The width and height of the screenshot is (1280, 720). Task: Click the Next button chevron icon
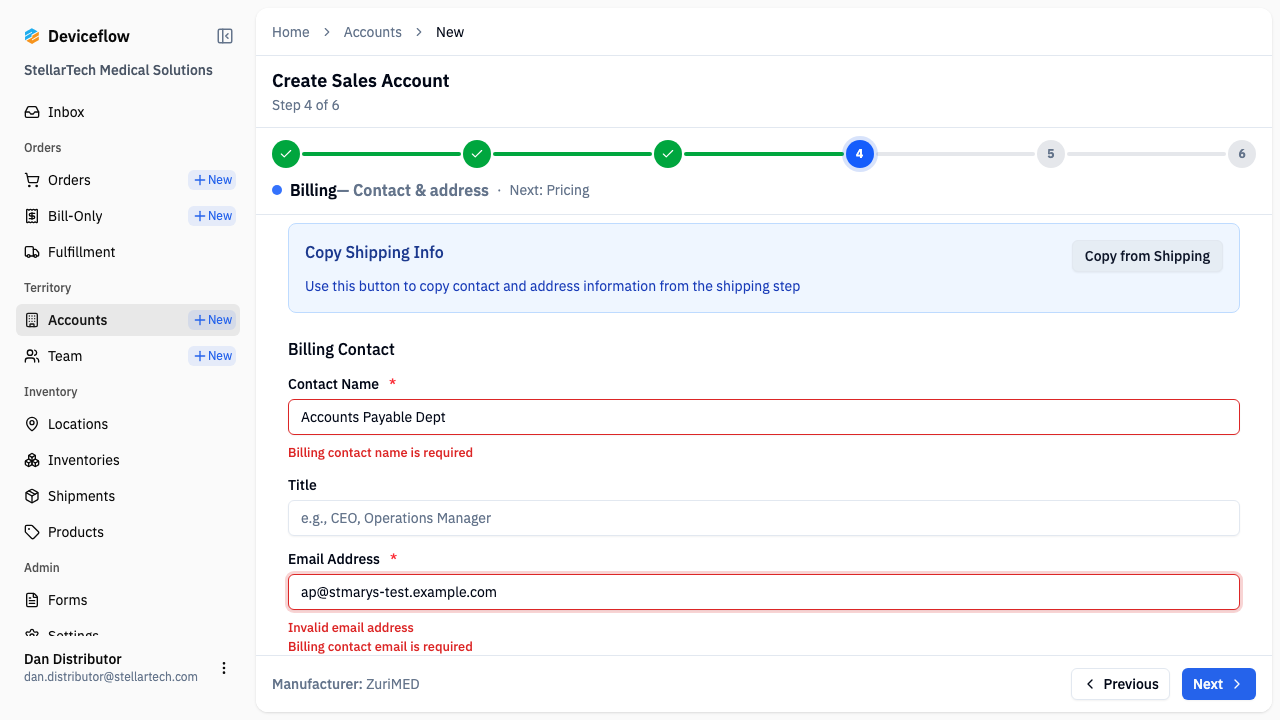point(1237,684)
